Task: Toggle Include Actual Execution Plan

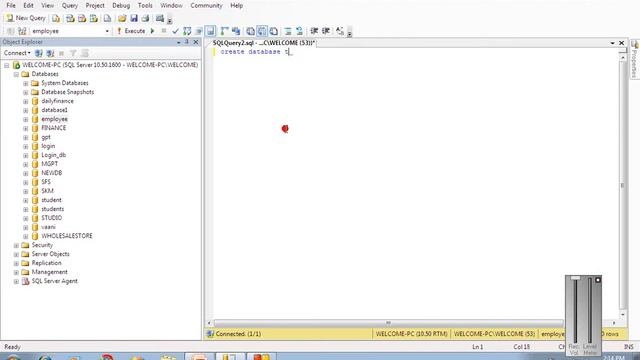Action: [224, 31]
